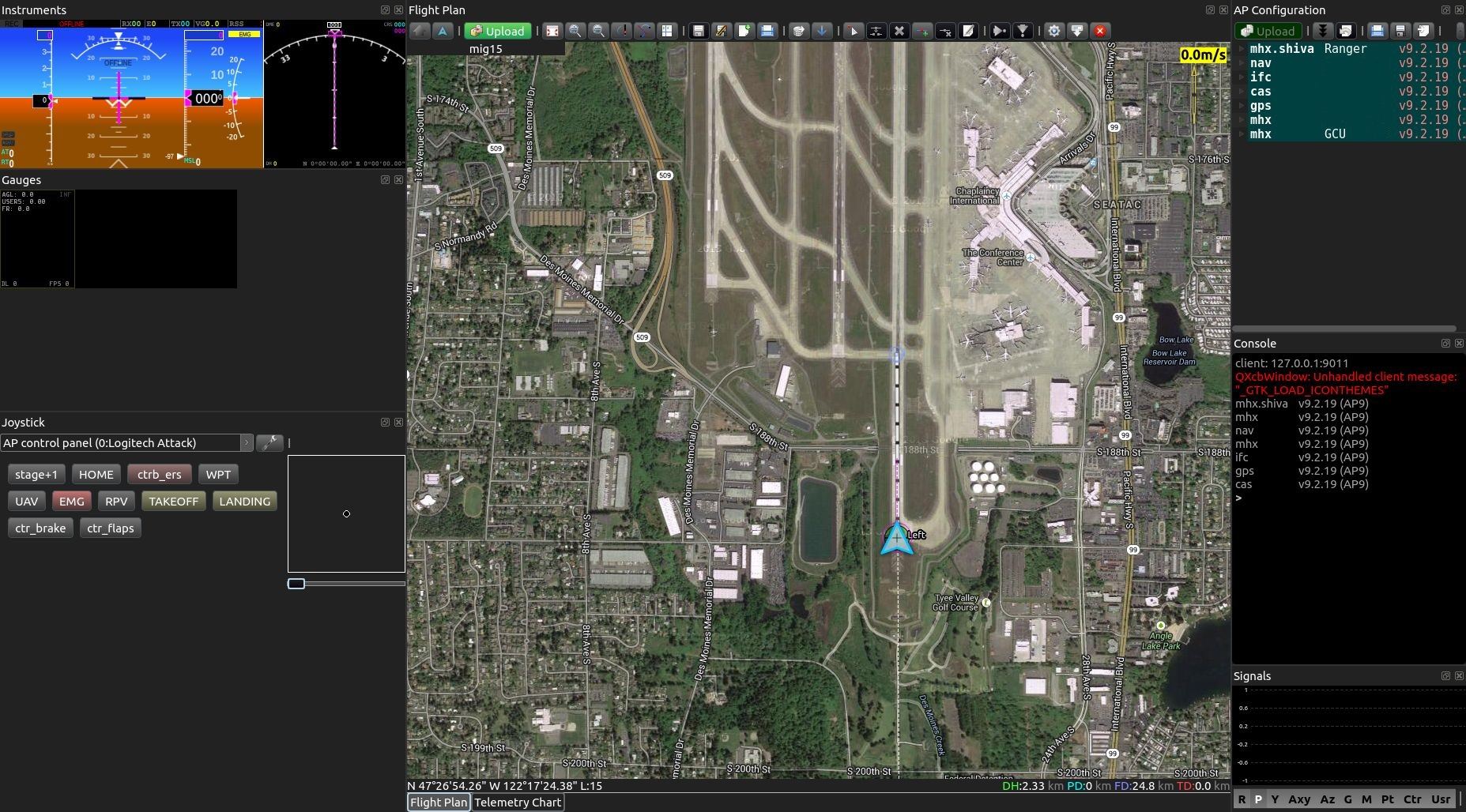The image size is (1466, 812).
Task: Click the blue aircraft marker on the map
Action: pyautogui.click(x=897, y=539)
